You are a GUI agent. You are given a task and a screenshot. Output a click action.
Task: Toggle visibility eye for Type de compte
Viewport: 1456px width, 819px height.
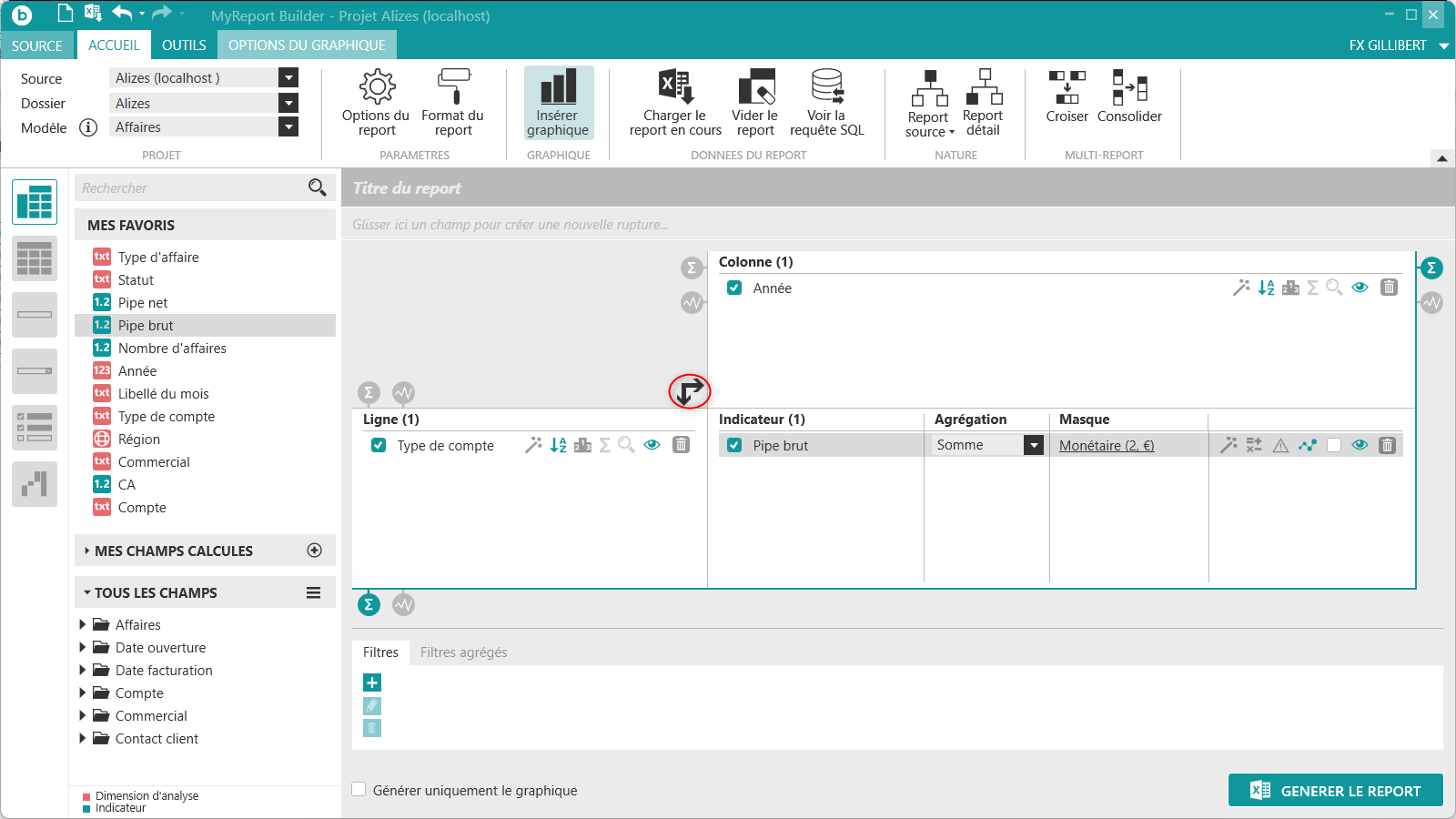coord(652,445)
